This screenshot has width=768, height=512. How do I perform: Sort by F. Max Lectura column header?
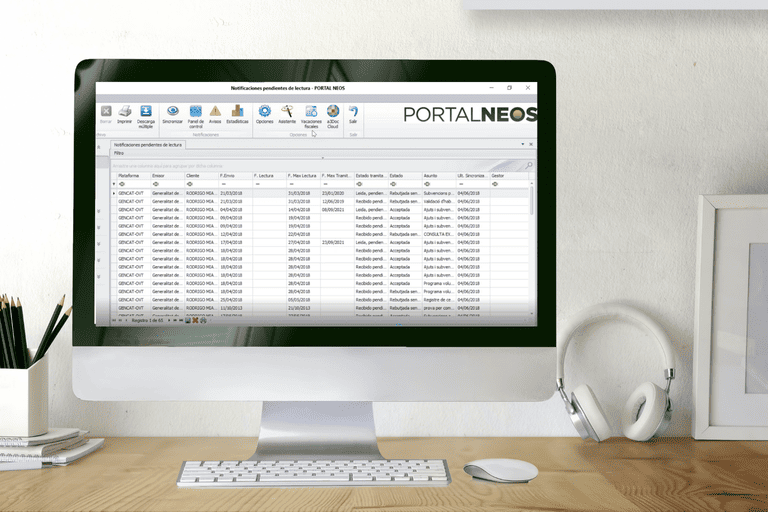303,175
